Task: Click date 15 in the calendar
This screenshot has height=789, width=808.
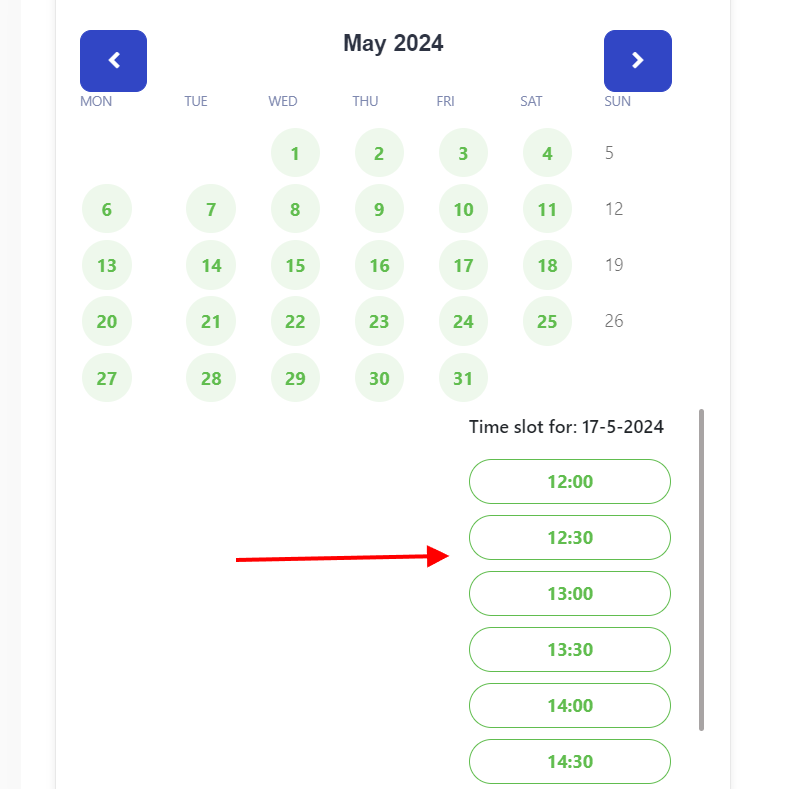Action: 295,266
